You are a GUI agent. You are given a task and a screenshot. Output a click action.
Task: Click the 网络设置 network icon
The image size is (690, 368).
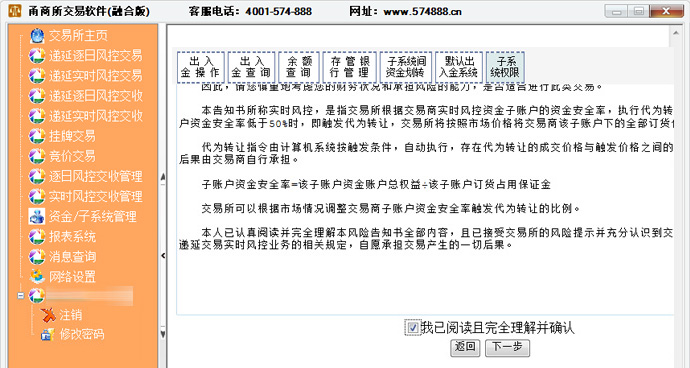click(37, 277)
